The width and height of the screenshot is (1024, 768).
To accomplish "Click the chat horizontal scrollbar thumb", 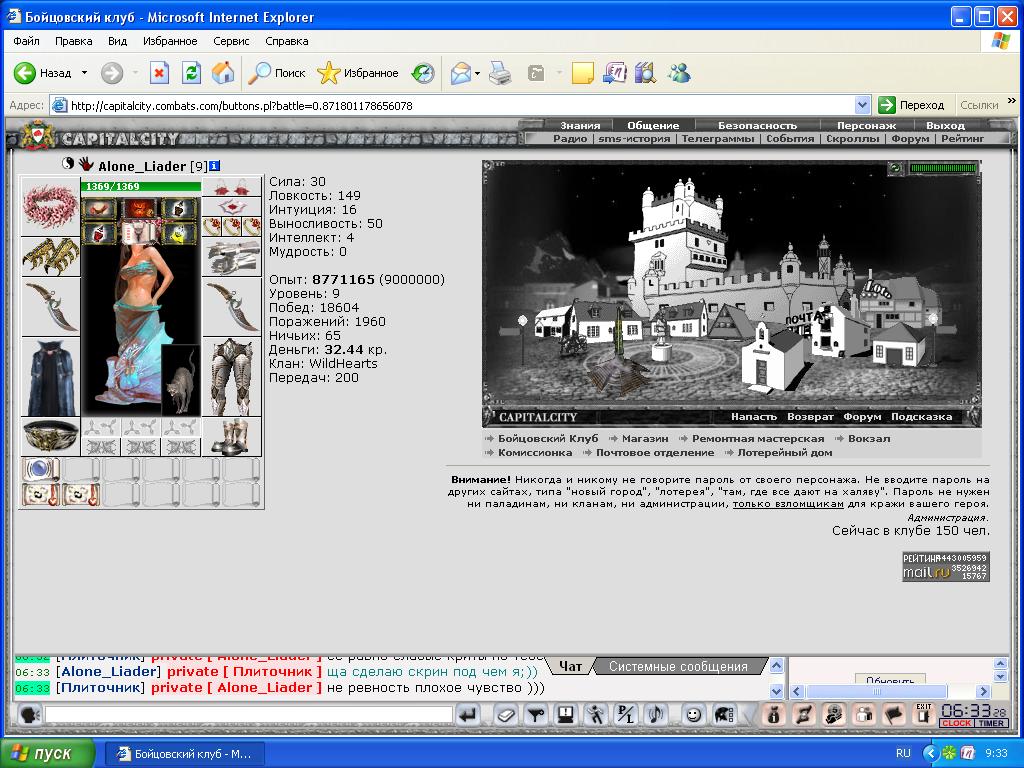I will tap(876, 691).
